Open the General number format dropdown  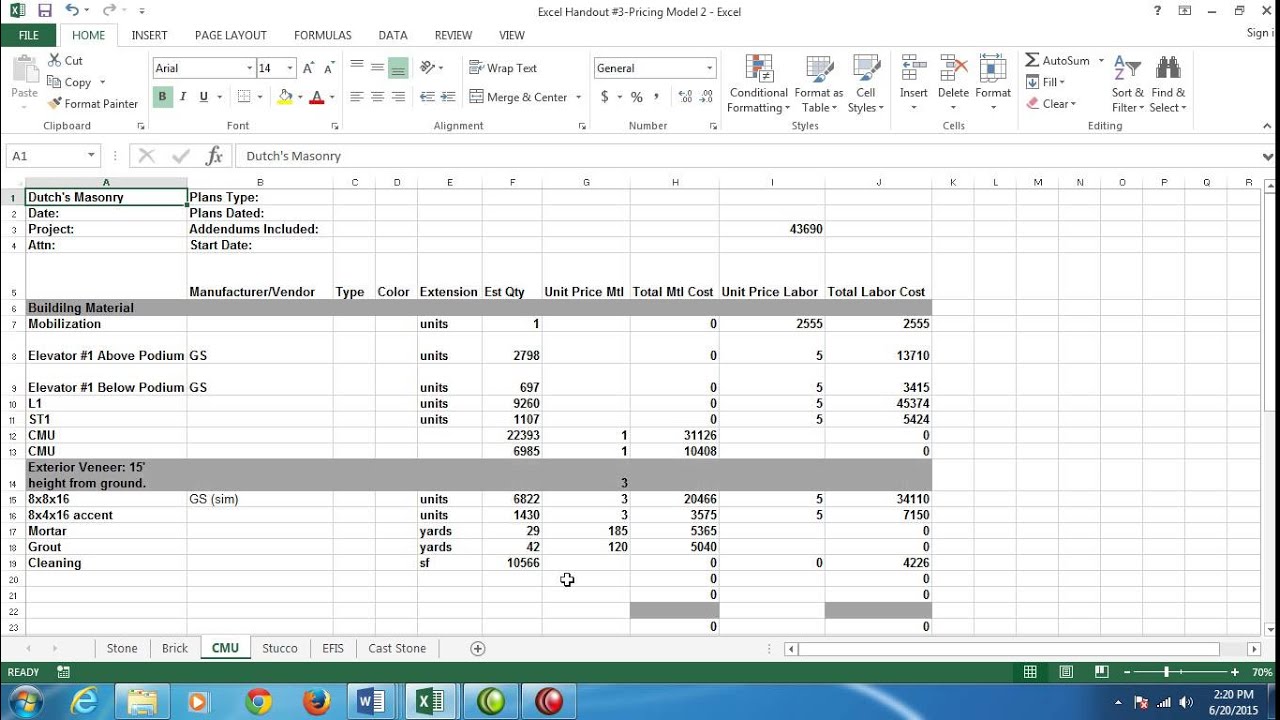pyautogui.click(x=710, y=68)
